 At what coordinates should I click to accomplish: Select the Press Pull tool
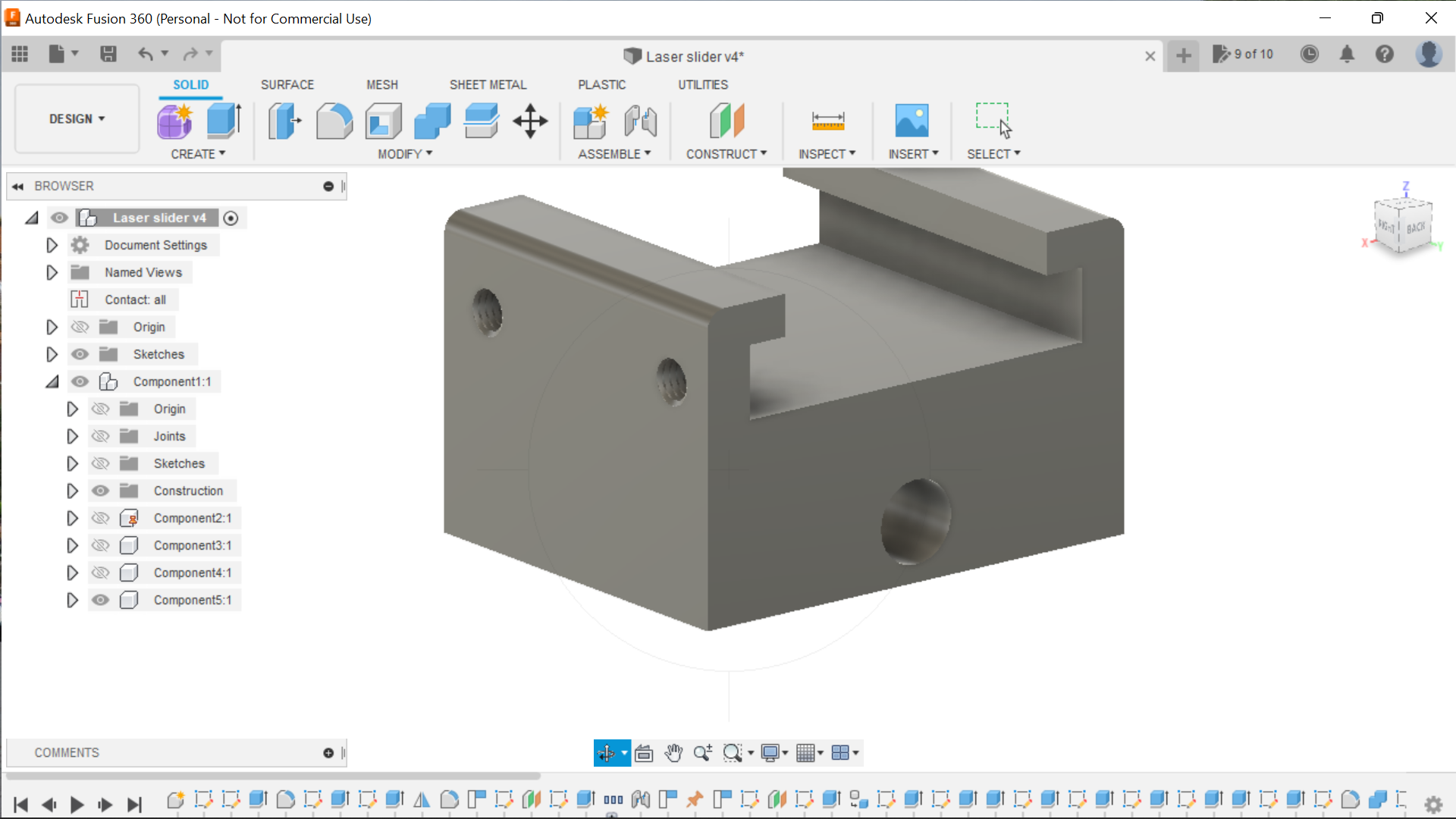tap(284, 121)
